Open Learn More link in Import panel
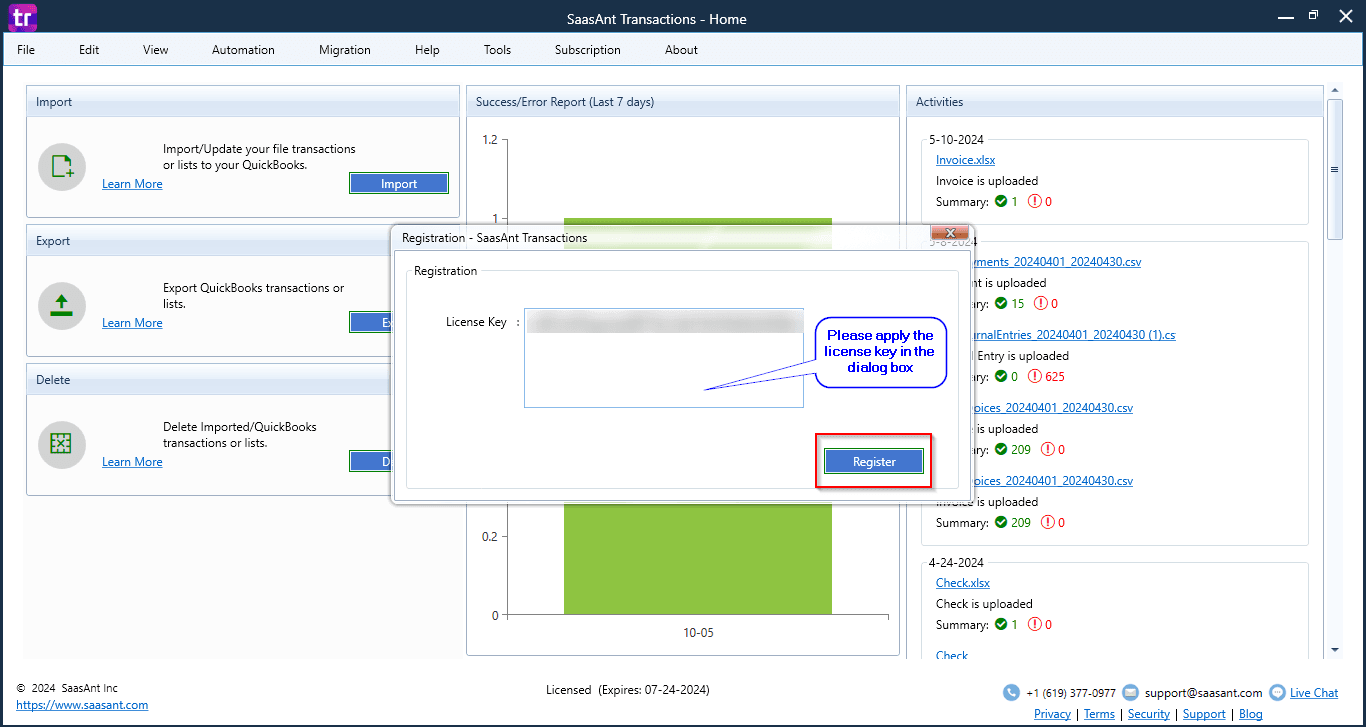Image resolution: width=1366 pixels, height=727 pixels. pos(132,184)
